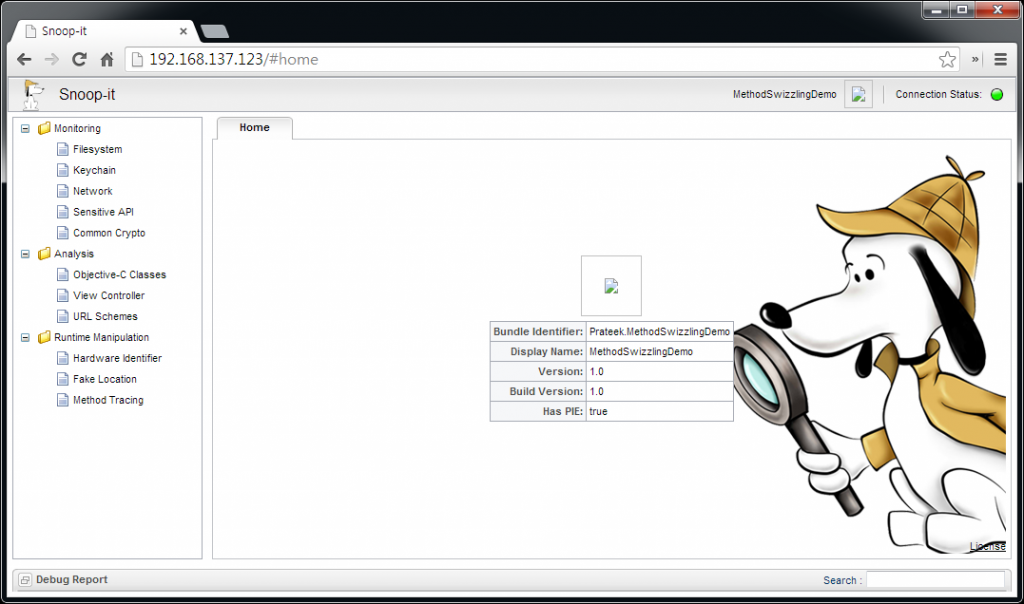Click the green connection status indicator
Image resolution: width=1024 pixels, height=604 pixels.
pos(996,95)
